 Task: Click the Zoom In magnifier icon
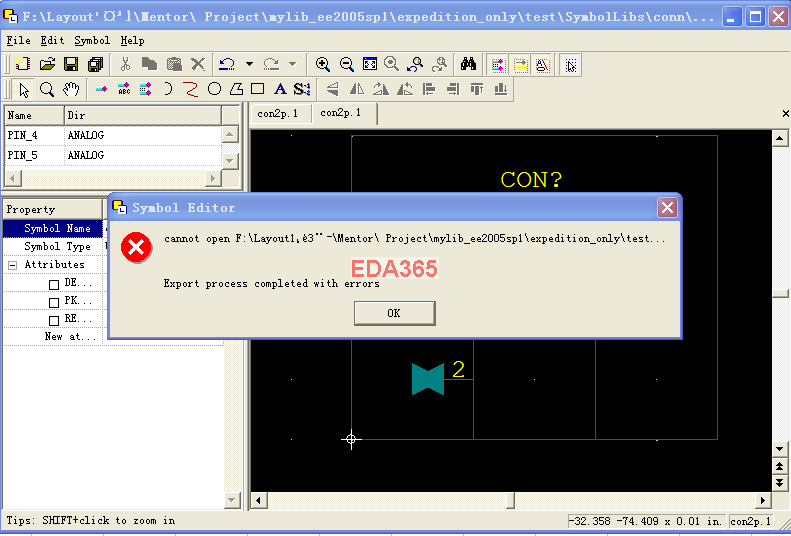coord(323,64)
